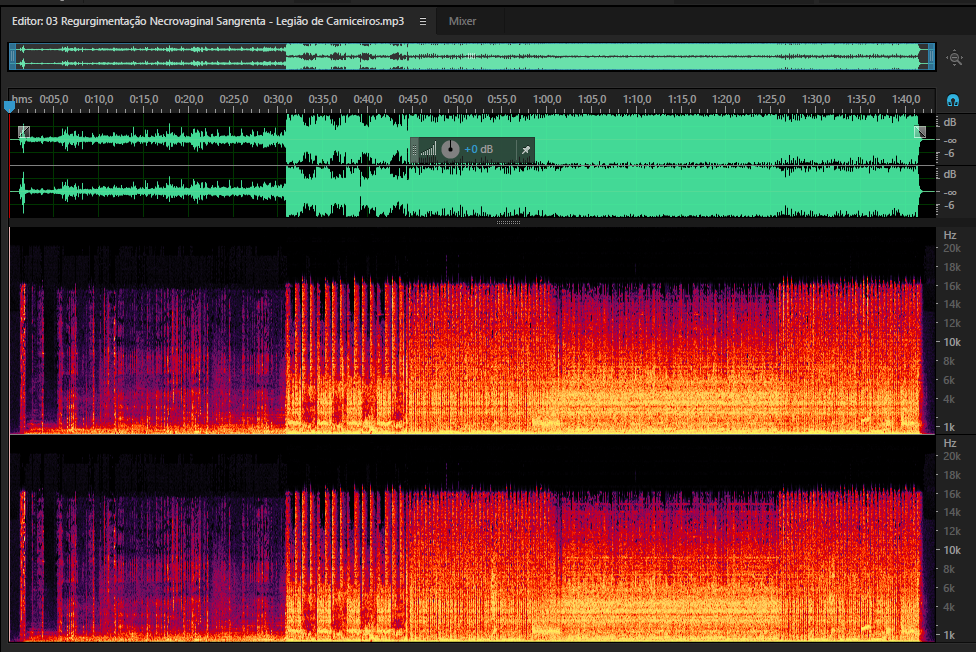The height and width of the screenshot is (652, 976).
Task: Click the 1:00,0 mark on time ruler
Action: 547,100
